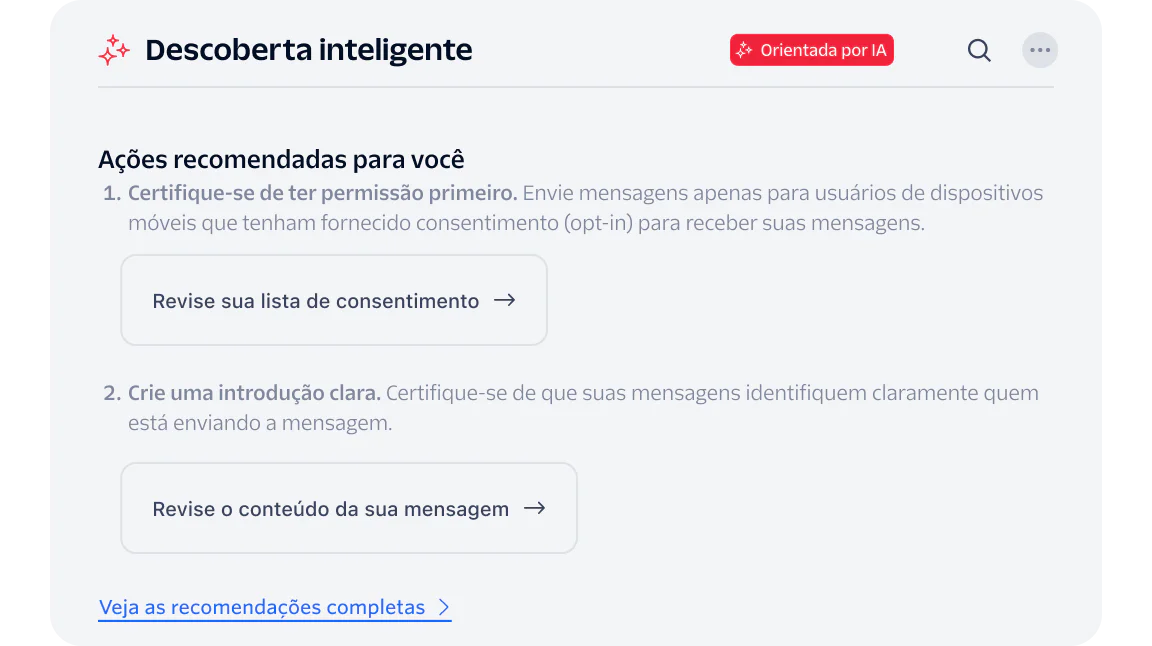
Task: Click the number '1.' in the list
Action: (x=110, y=192)
